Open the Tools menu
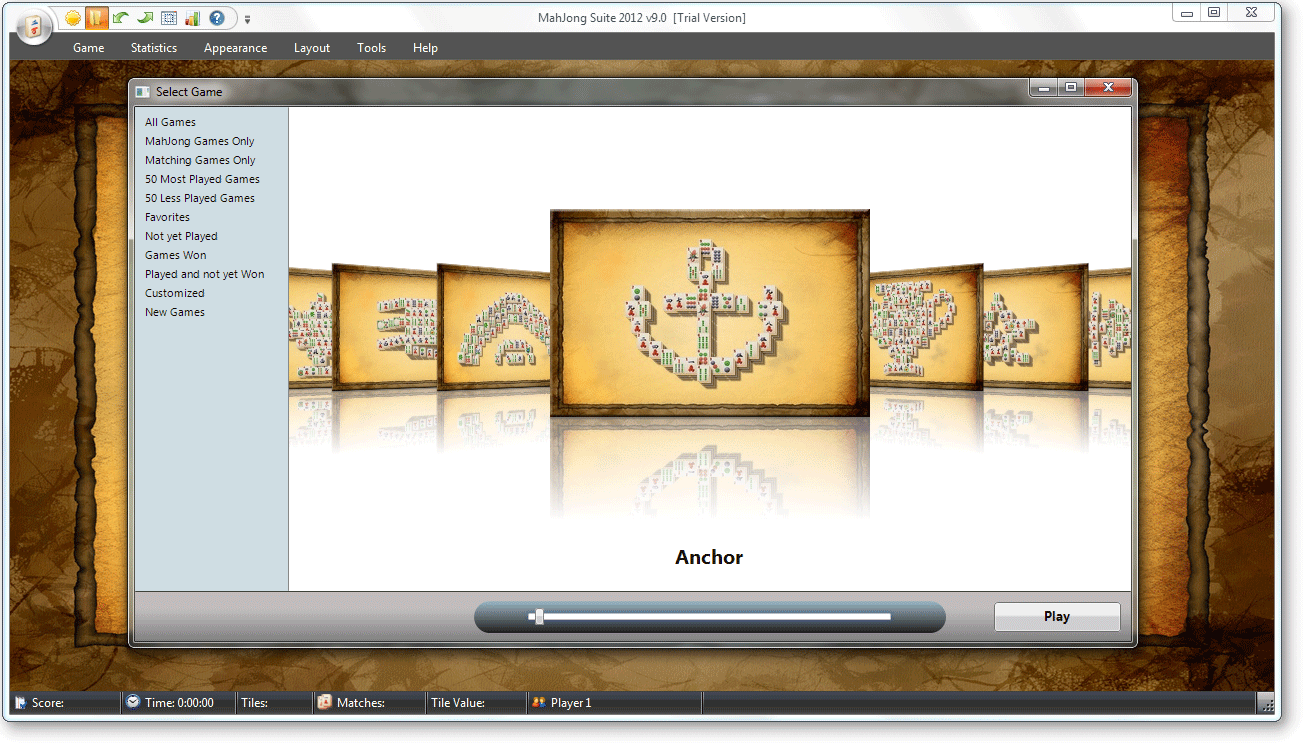The width and height of the screenshot is (1309, 746). tap(371, 48)
